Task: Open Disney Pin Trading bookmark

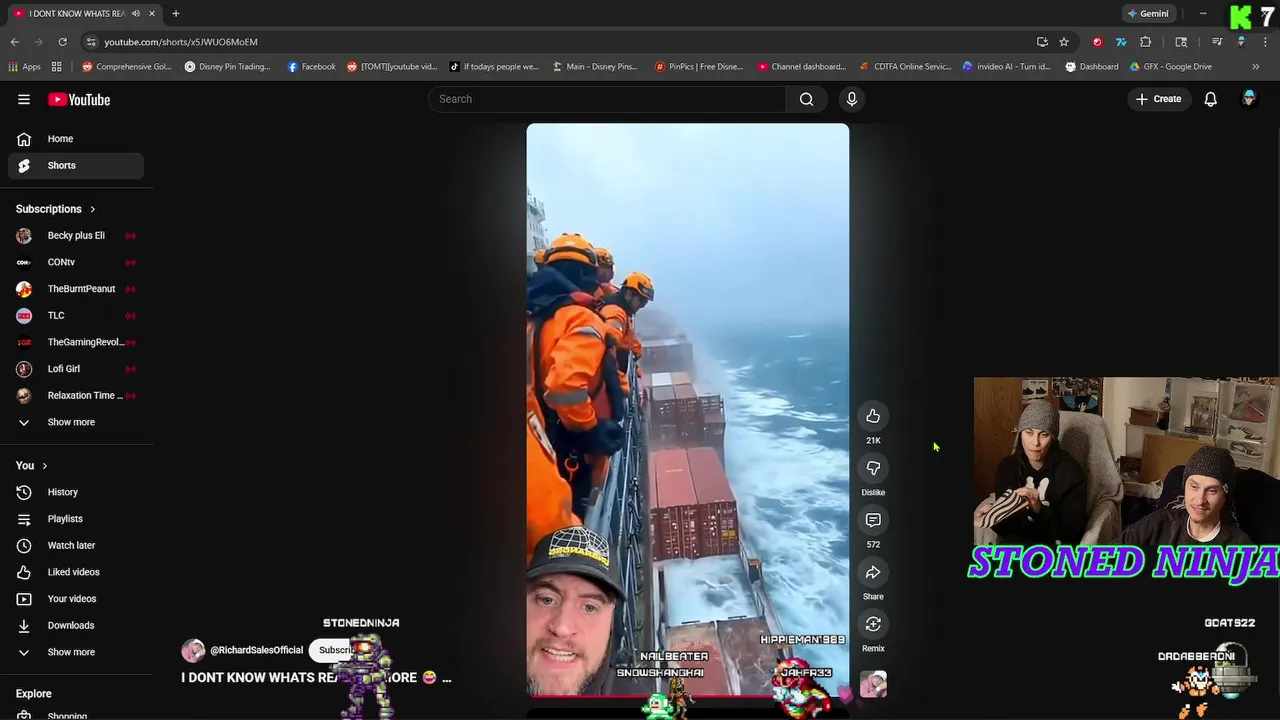Action: tap(228, 67)
